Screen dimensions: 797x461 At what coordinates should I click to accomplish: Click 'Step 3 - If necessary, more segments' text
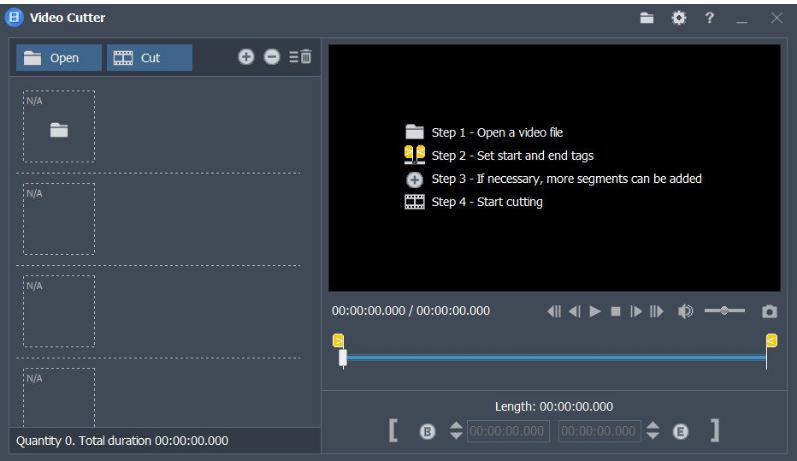pyautogui.click(x=566, y=179)
